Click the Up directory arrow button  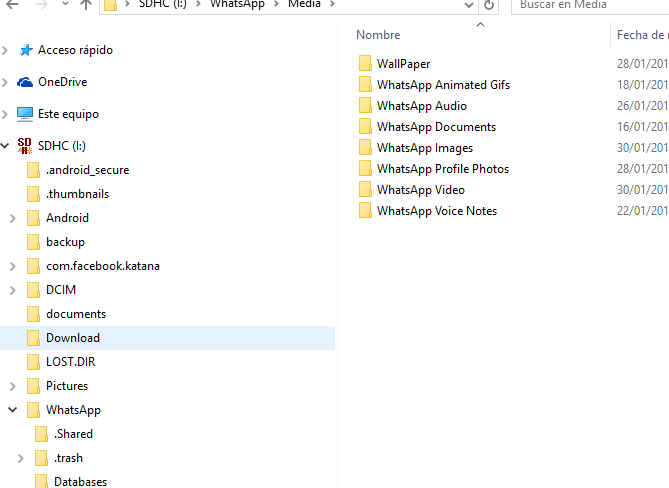[x=85, y=5]
